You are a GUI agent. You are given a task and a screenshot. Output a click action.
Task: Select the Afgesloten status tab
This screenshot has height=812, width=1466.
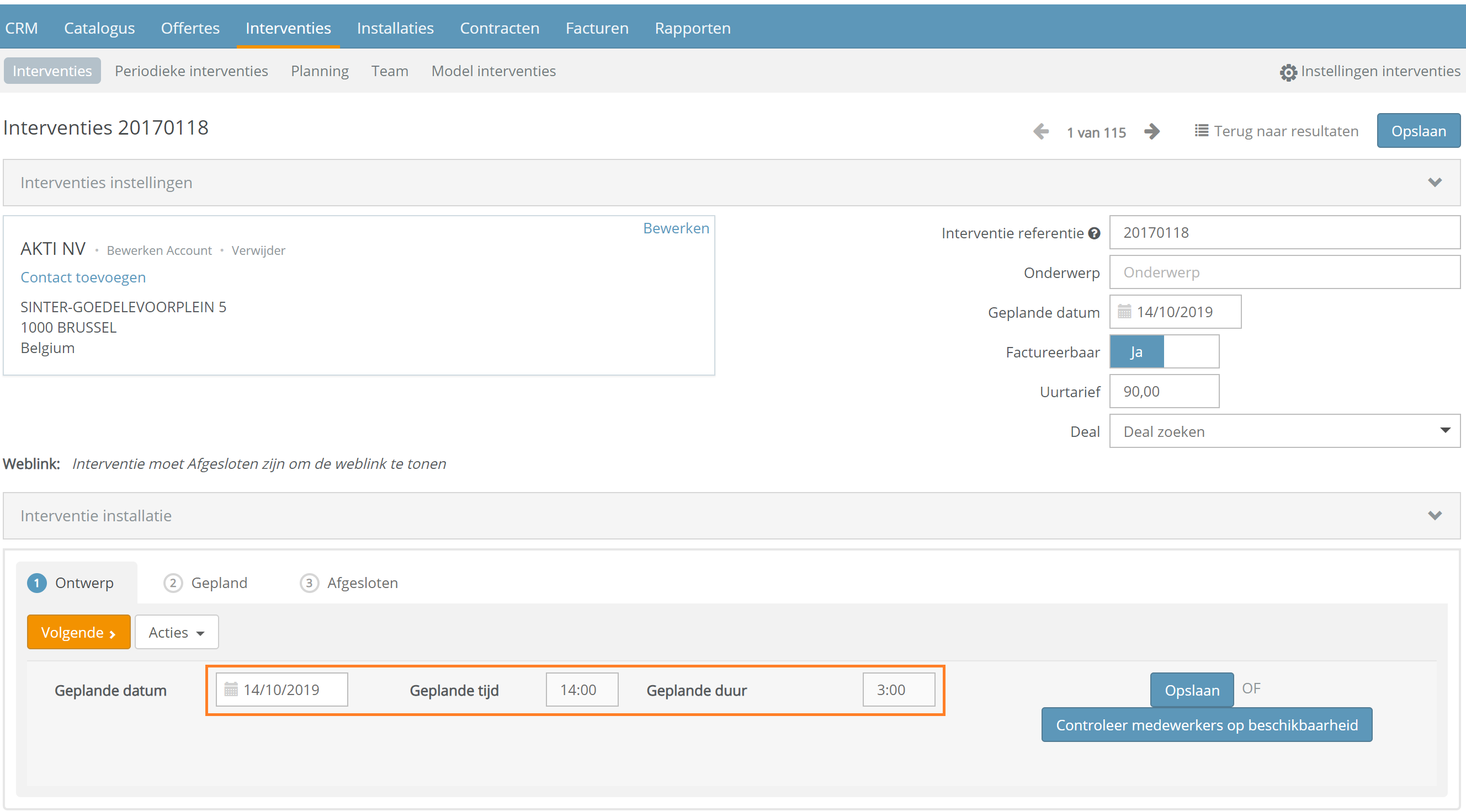coord(349,584)
